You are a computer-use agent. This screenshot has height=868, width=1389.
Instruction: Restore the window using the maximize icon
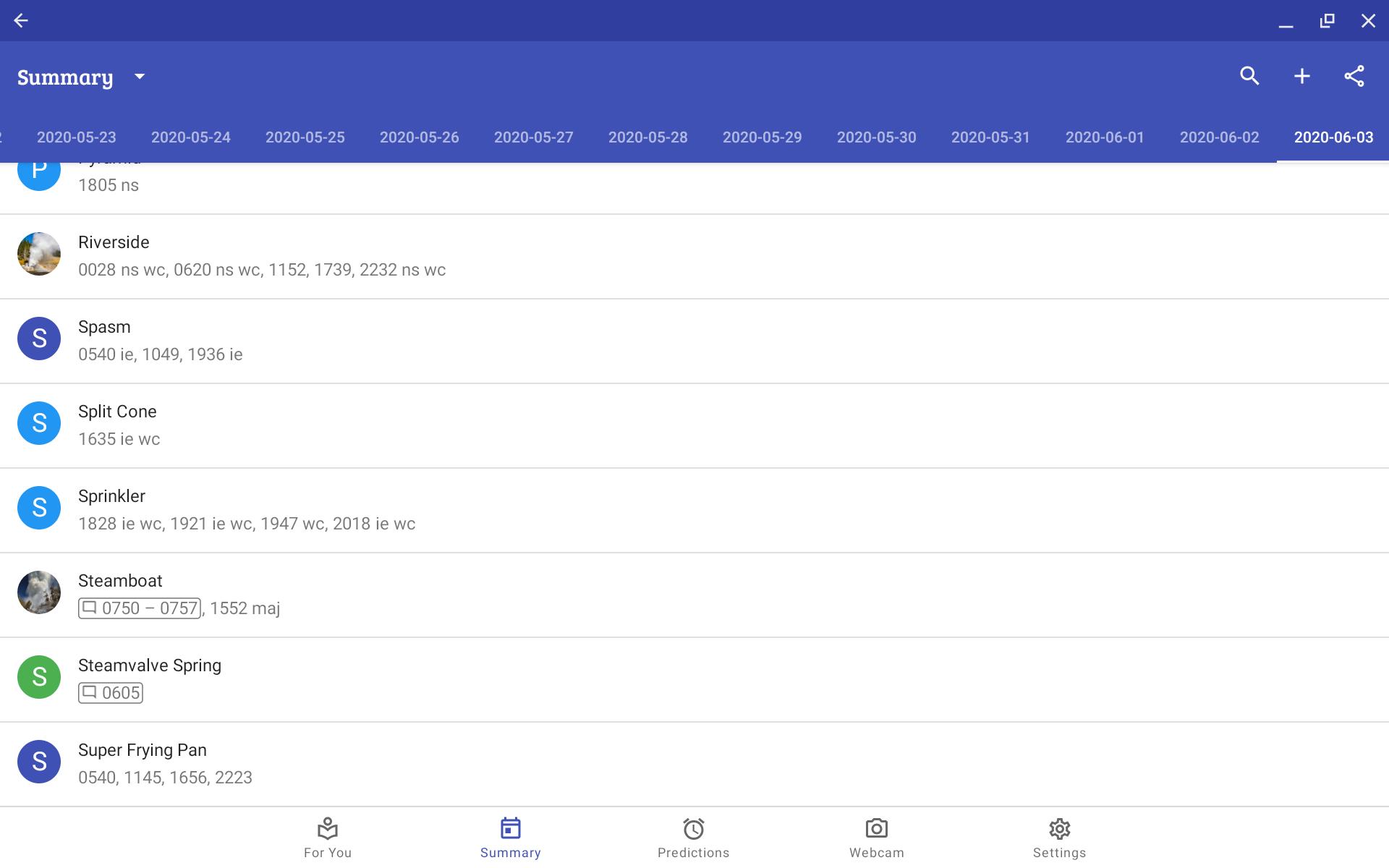tap(1327, 20)
